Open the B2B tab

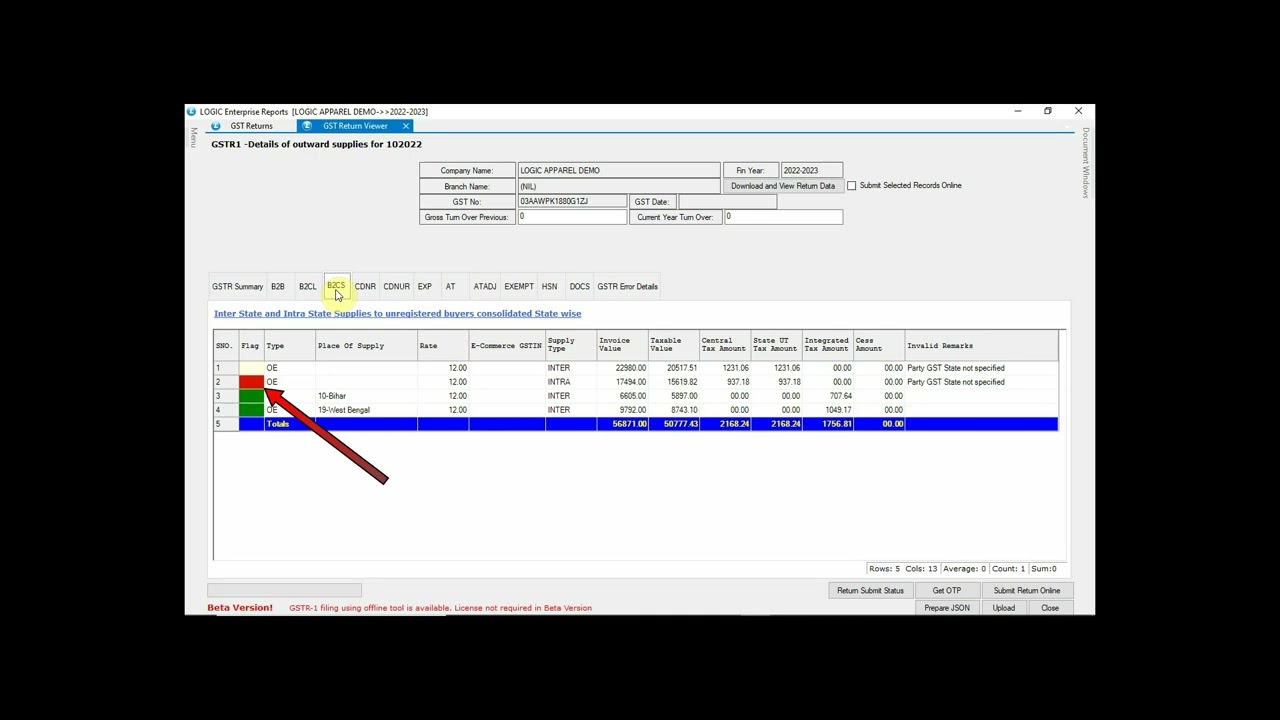(278, 287)
